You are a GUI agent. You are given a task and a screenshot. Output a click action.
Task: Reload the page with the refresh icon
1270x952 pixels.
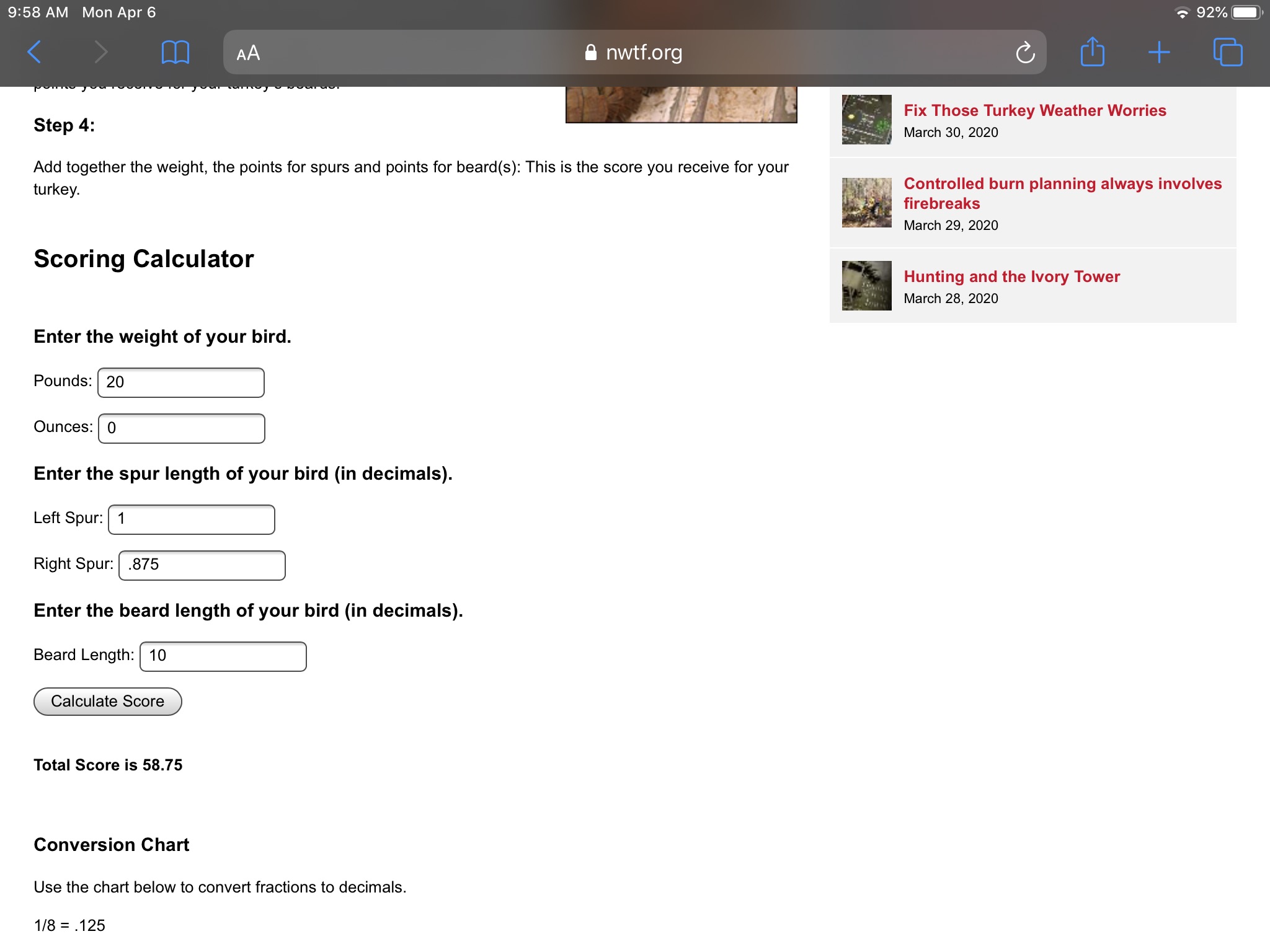pyautogui.click(x=1025, y=52)
